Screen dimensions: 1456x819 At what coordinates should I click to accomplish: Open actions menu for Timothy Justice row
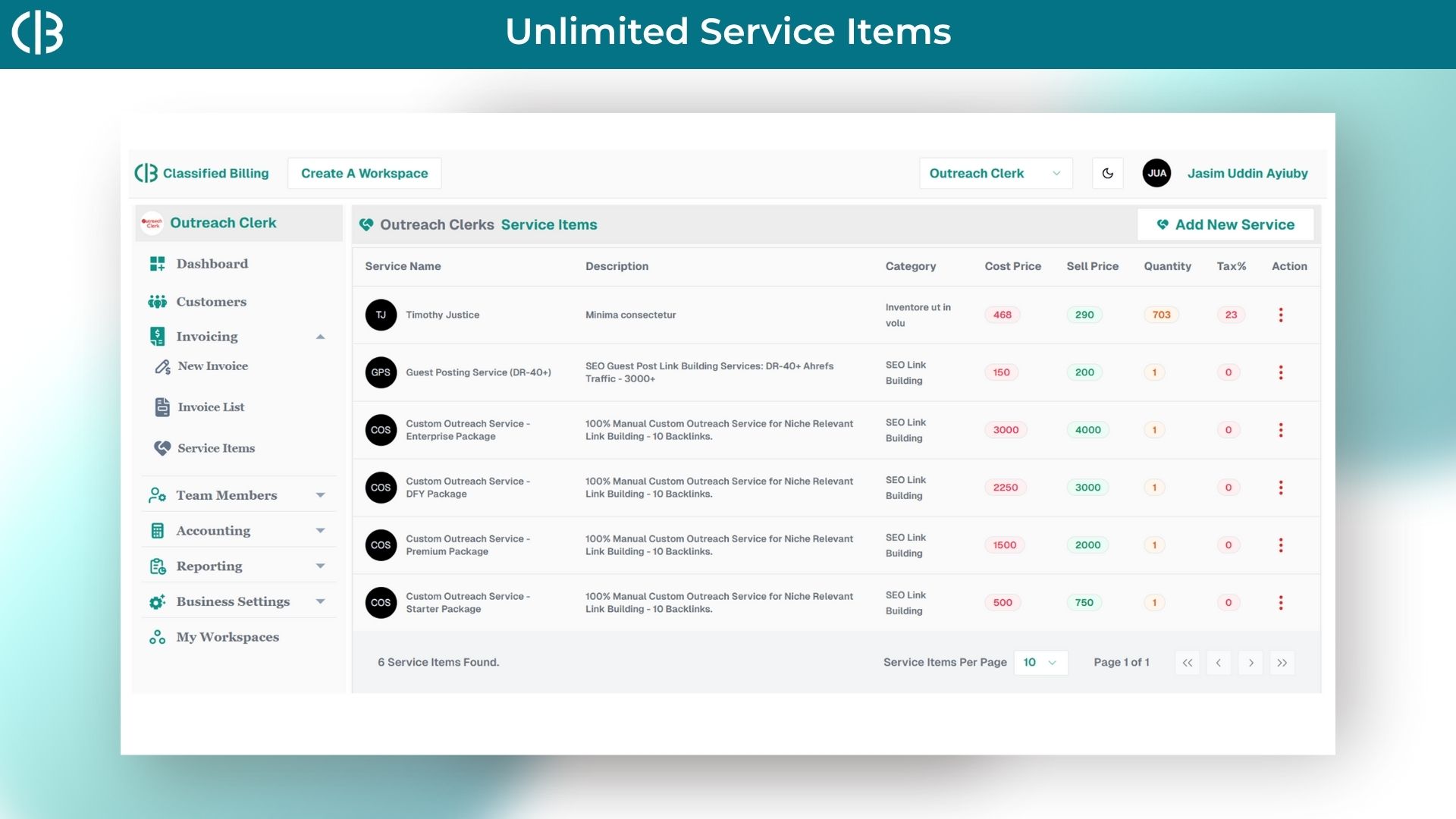1281,315
